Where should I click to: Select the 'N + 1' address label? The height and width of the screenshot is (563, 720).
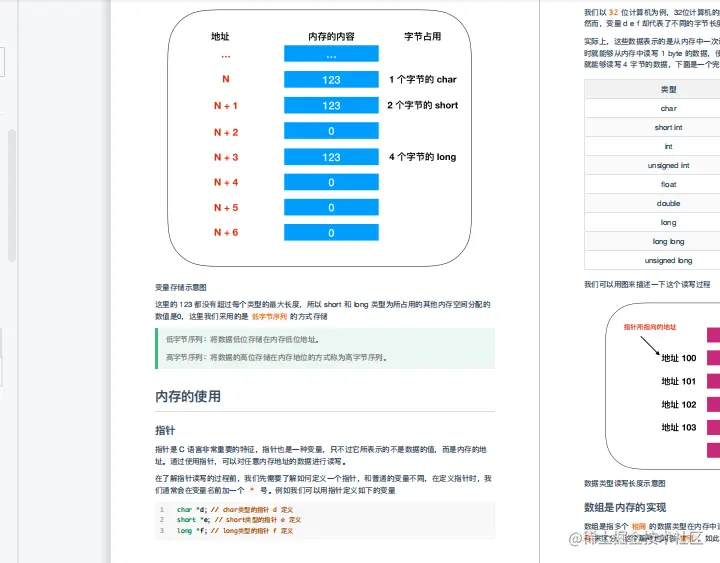[225, 106]
